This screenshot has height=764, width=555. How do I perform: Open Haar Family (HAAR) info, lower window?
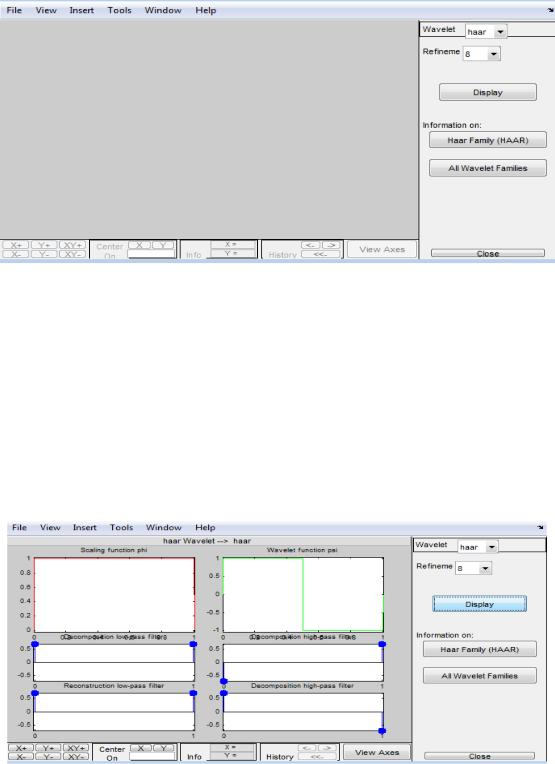point(479,649)
